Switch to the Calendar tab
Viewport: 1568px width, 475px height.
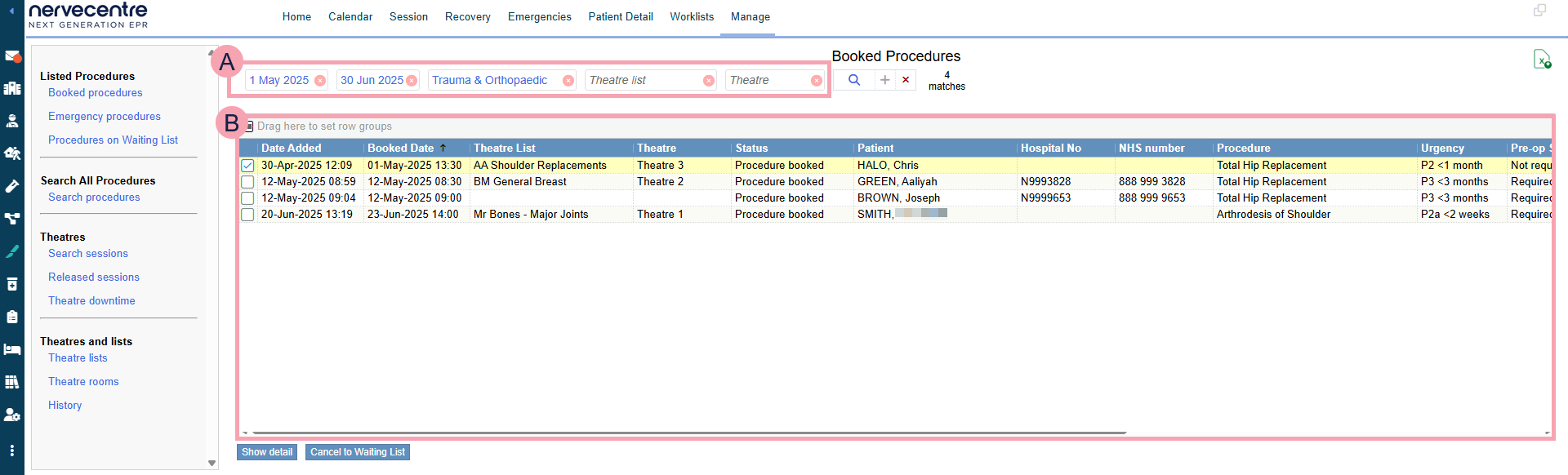[x=350, y=16]
